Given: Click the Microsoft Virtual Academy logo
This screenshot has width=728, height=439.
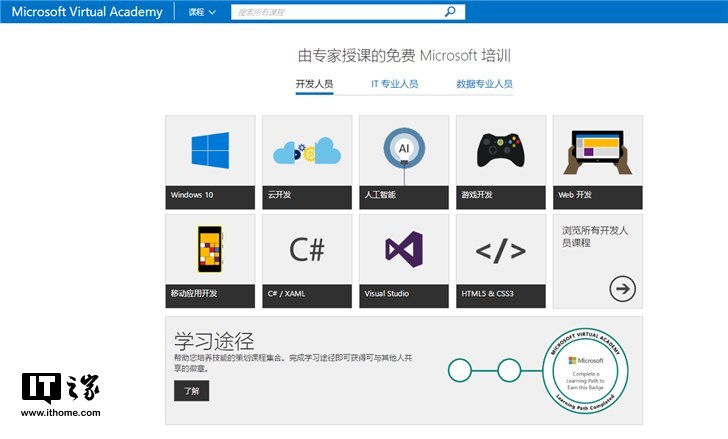Looking at the screenshot, I should coord(87,12).
